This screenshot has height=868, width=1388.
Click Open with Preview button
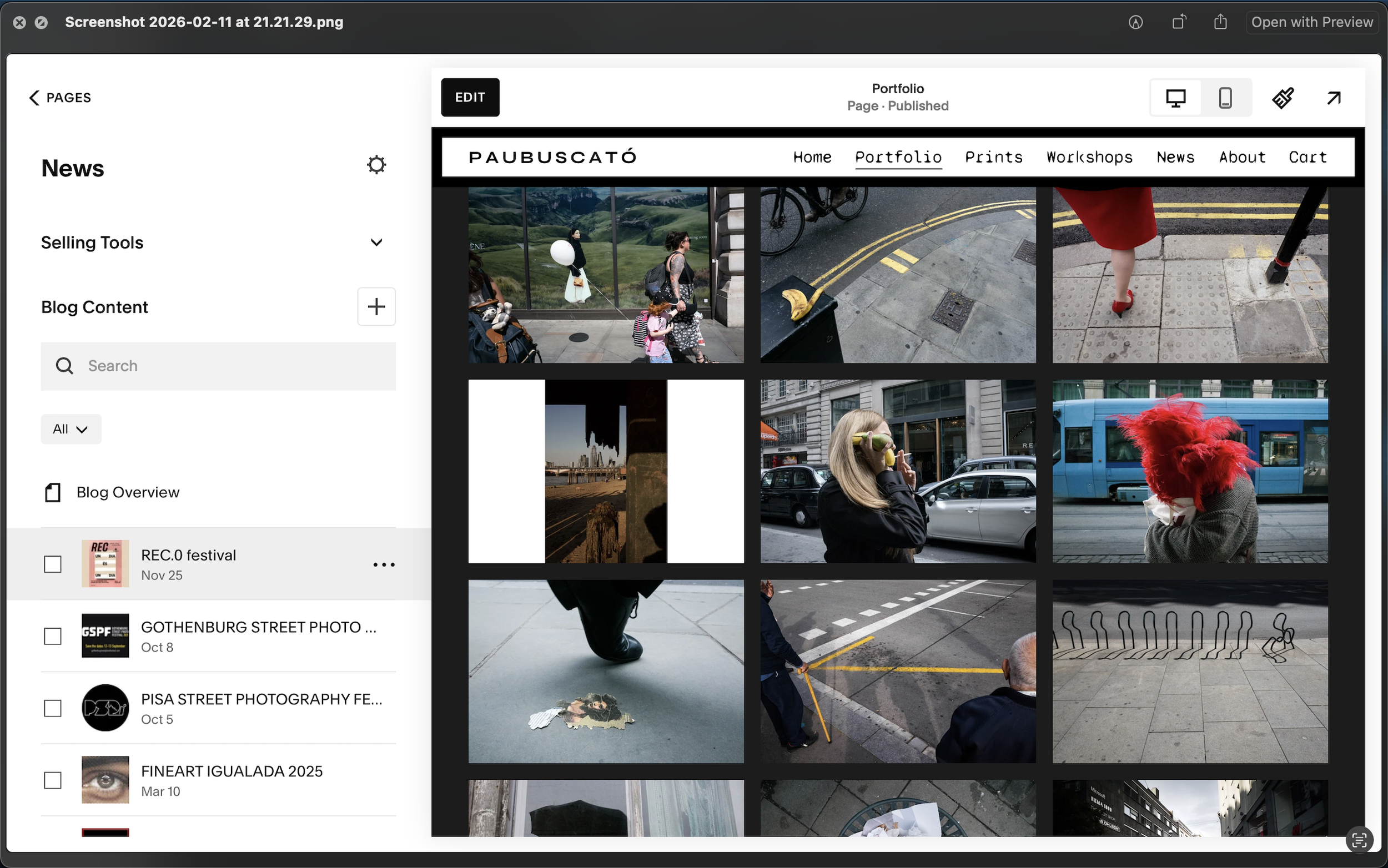[1311, 22]
